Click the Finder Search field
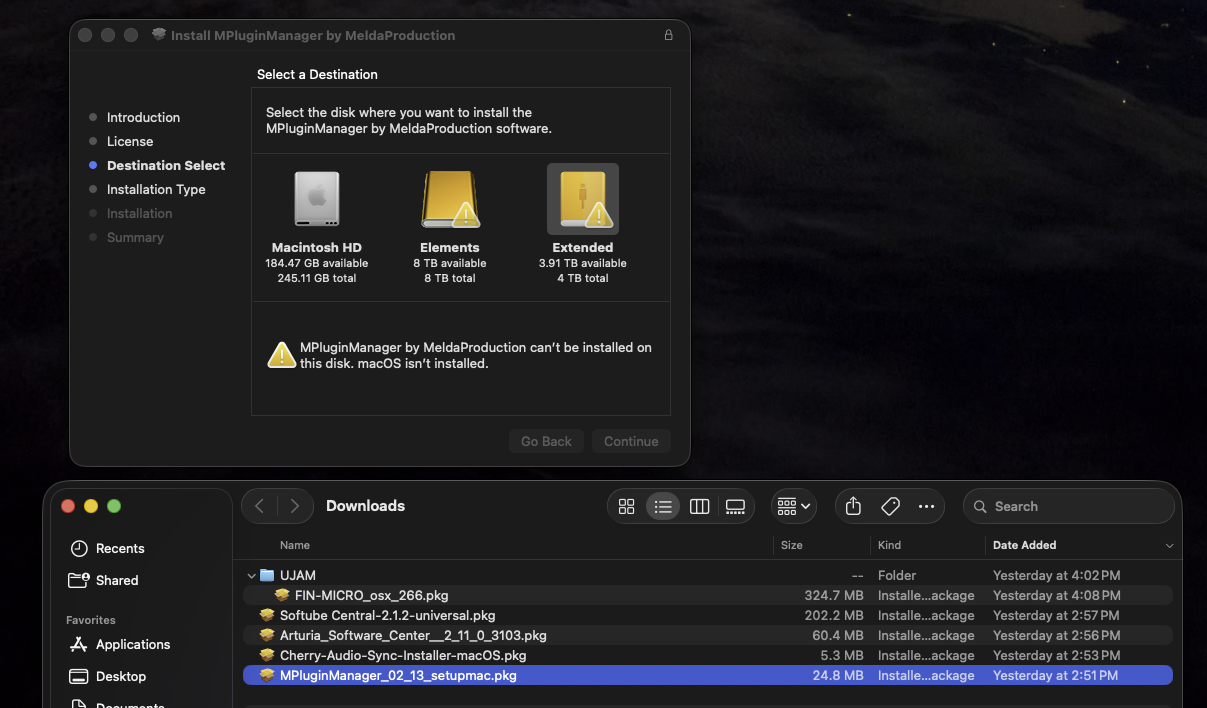Image resolution: width=1207 pixels, height=708 pixels. point(1068,506)
